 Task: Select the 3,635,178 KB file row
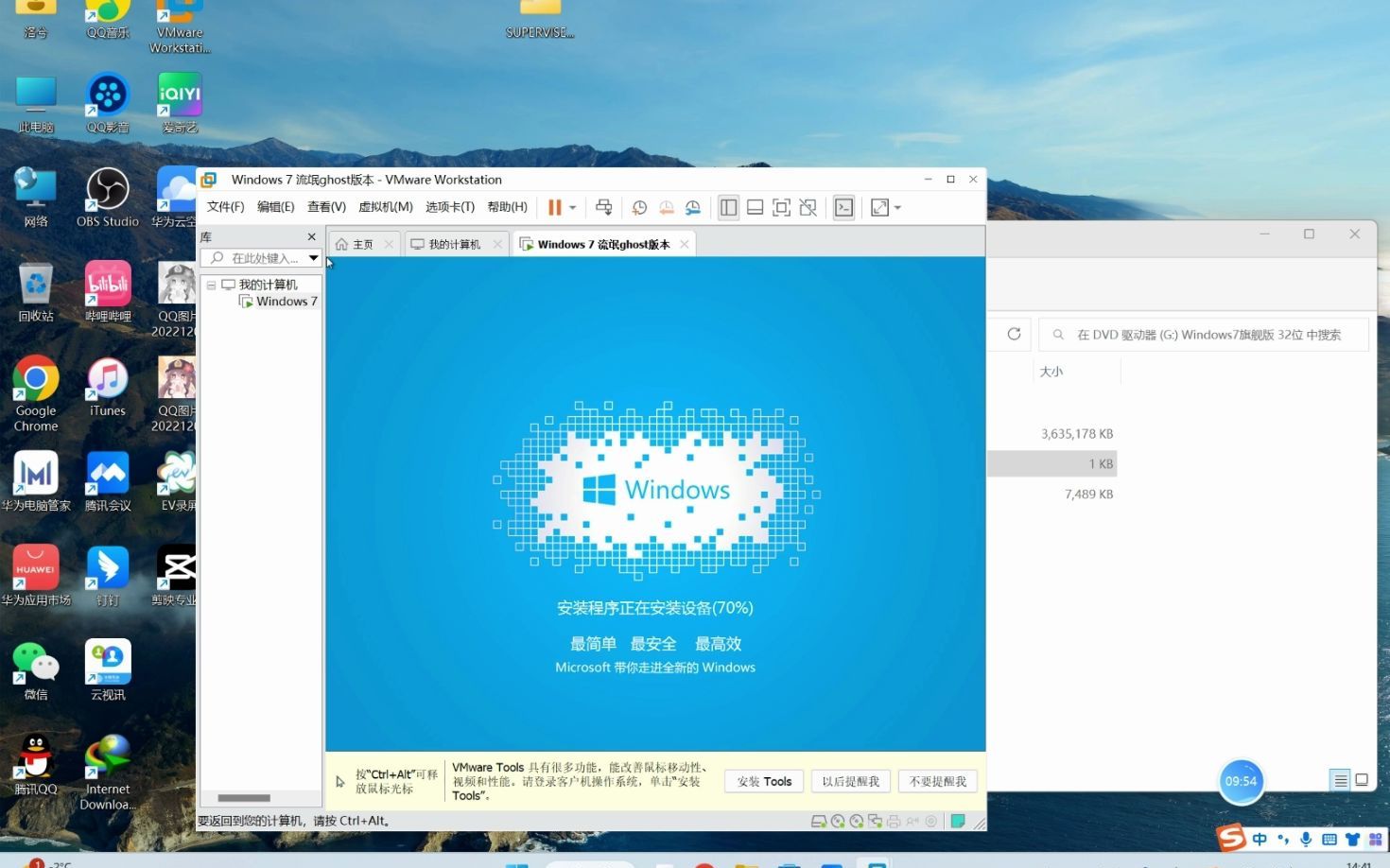click(1052, 434)
